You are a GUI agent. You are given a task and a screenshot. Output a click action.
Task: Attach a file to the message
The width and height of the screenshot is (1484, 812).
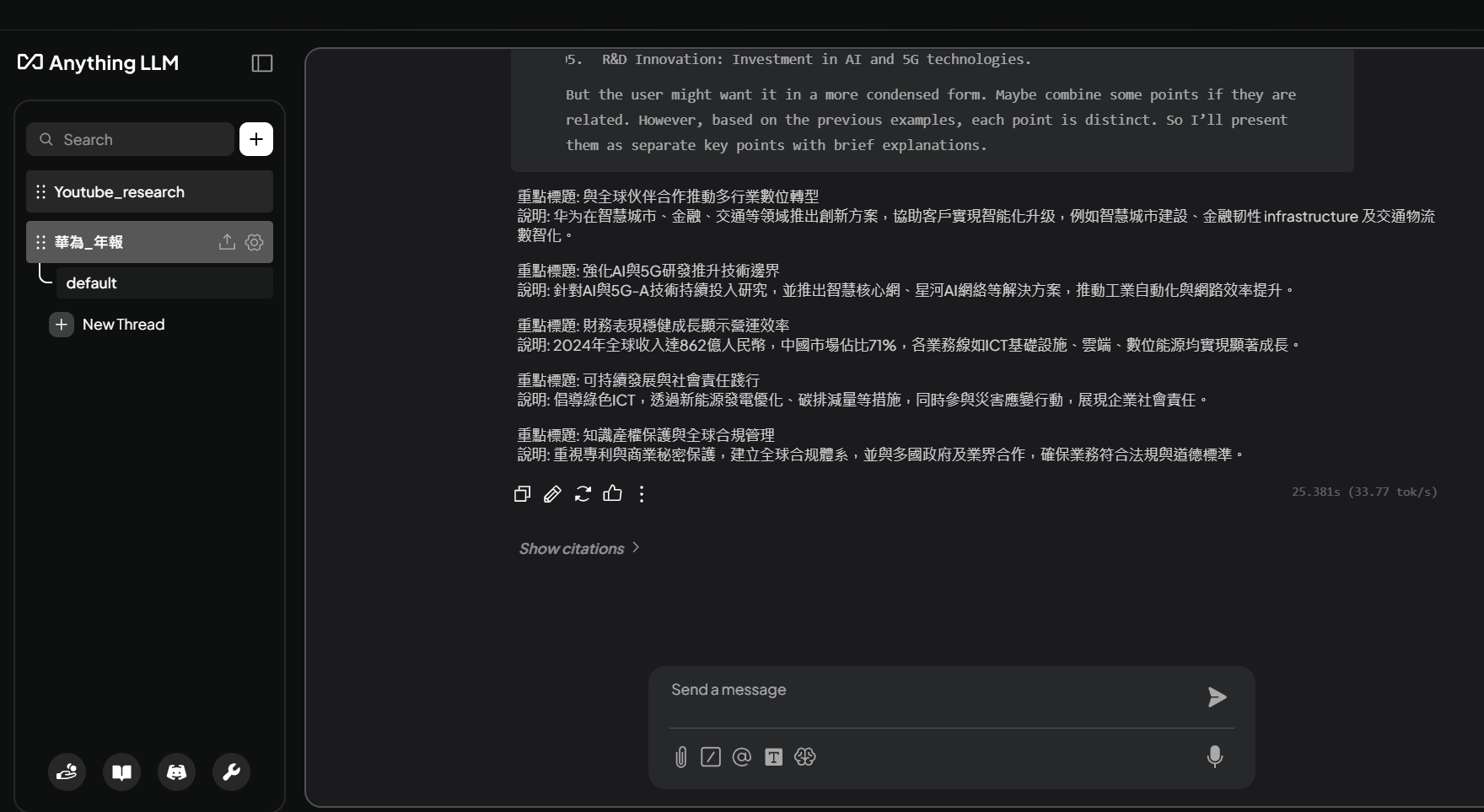tap(680, 756)
